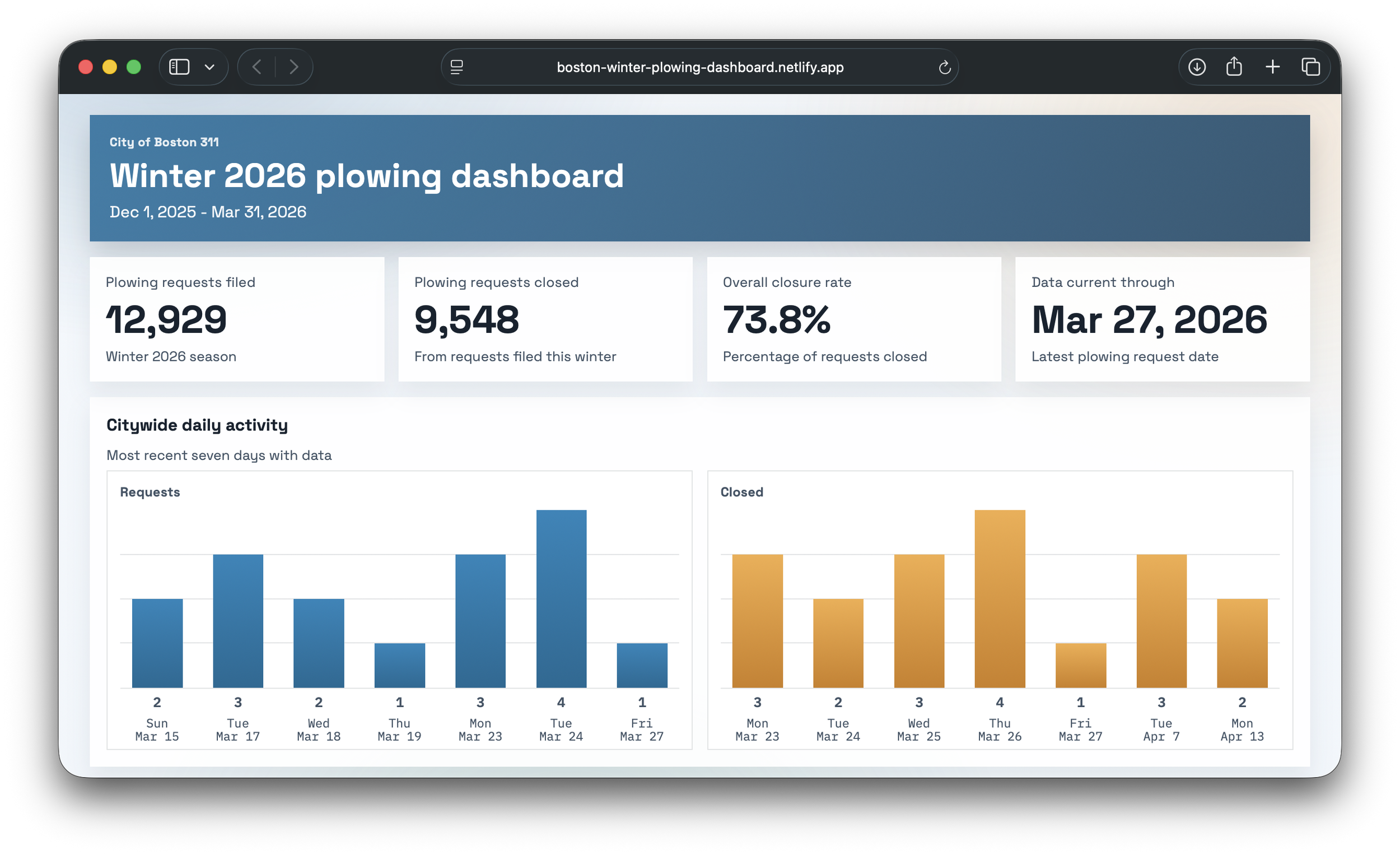
Task: Go forward using the right arrow
Action: click(x=294, y=67)
